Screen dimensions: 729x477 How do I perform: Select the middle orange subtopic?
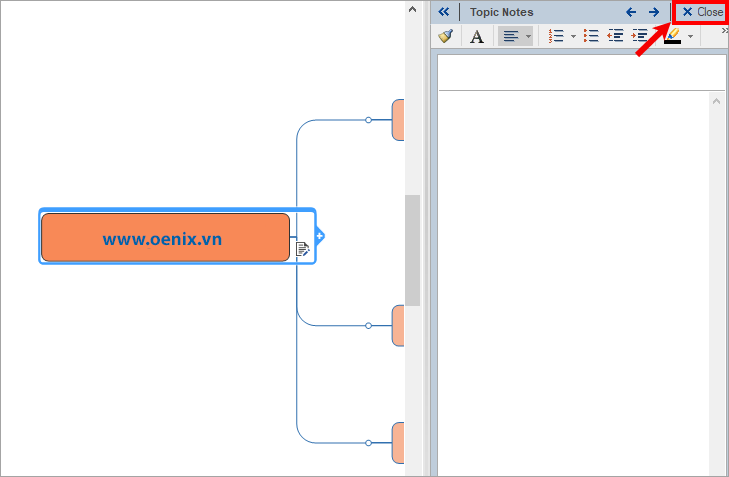point(398,325)
